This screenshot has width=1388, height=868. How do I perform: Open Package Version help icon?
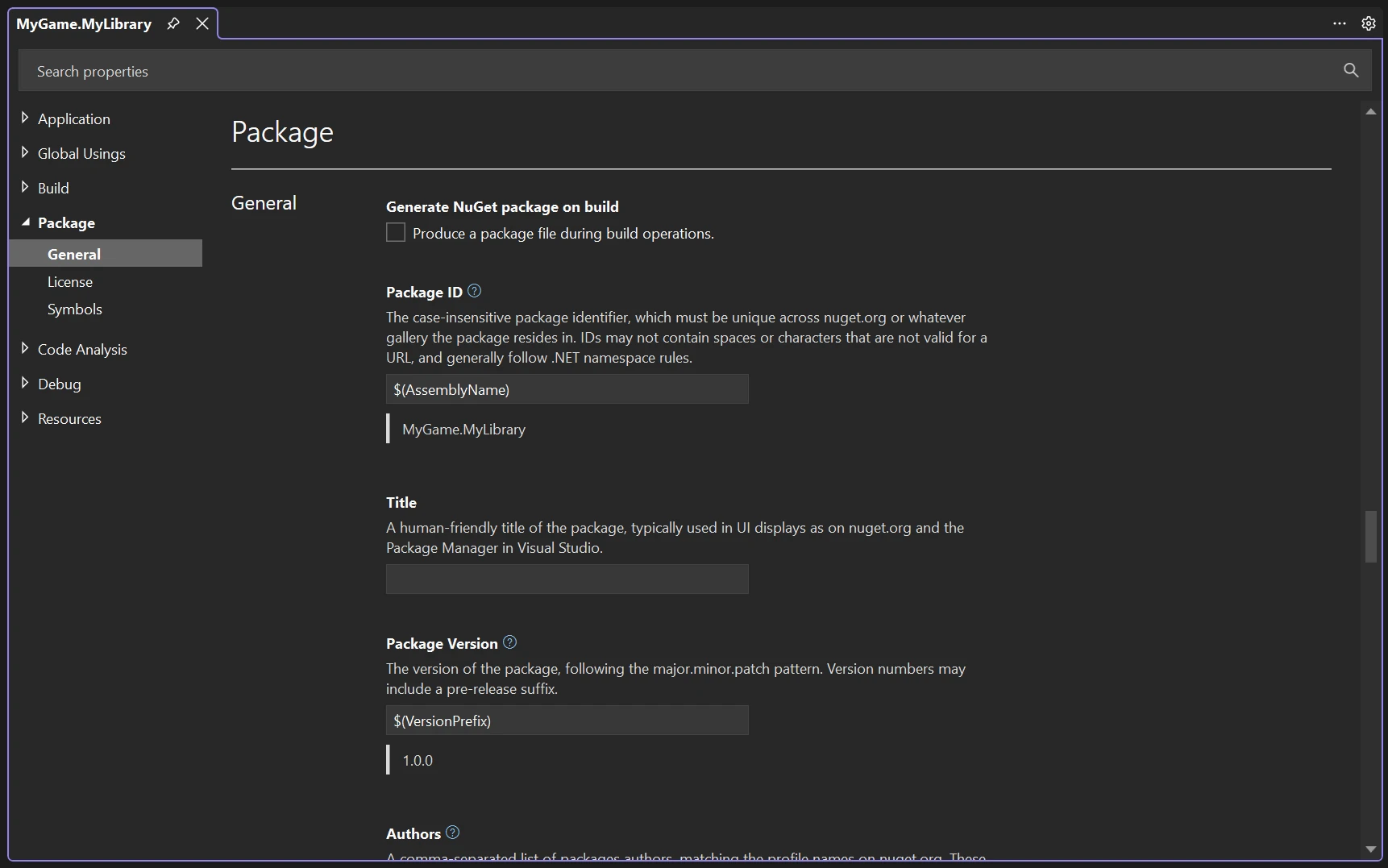510,642
